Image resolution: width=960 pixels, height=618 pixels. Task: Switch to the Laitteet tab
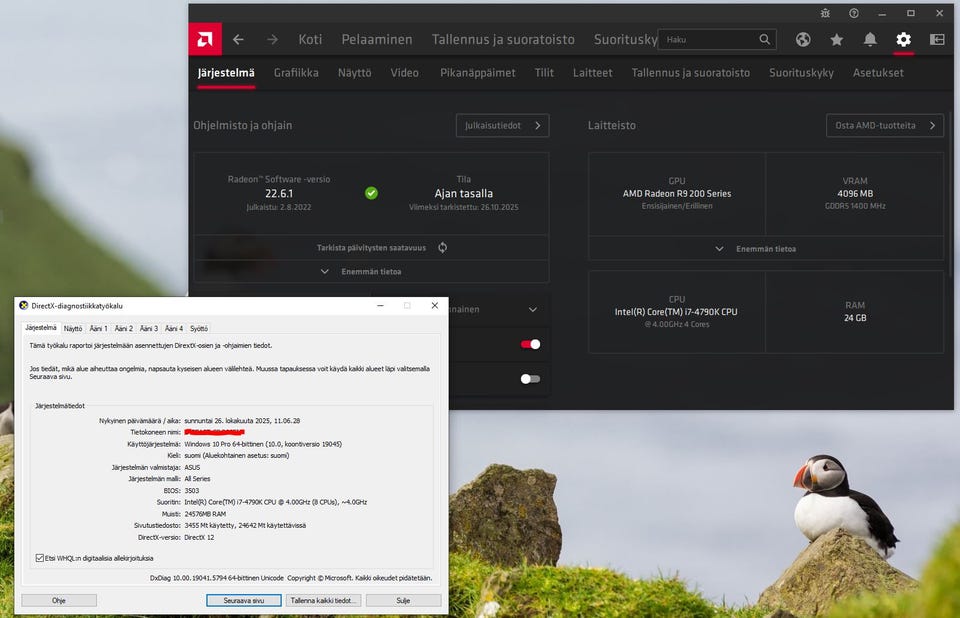[x=592, y=73]
